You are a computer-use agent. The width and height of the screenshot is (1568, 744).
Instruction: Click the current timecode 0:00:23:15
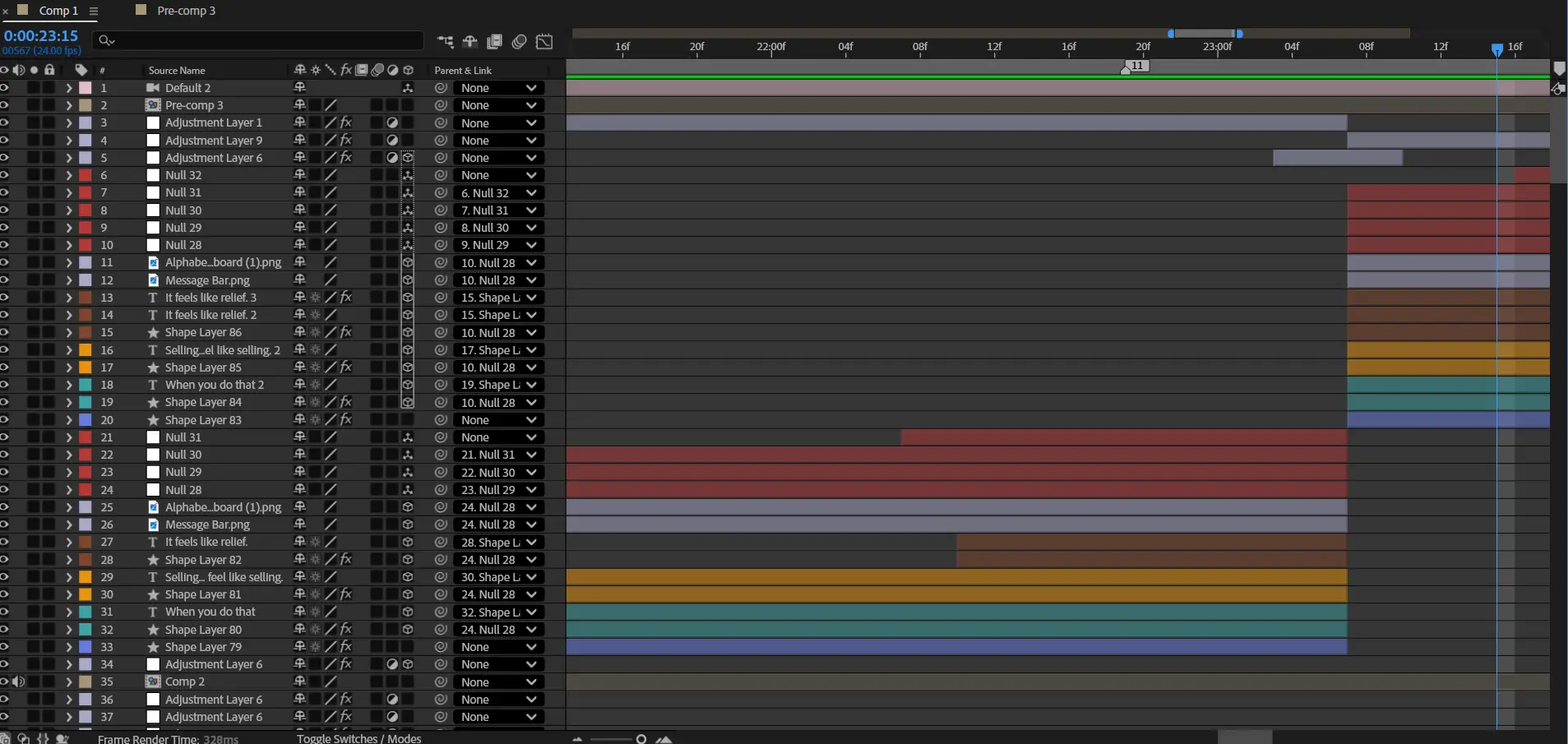(x=41, y=36)
